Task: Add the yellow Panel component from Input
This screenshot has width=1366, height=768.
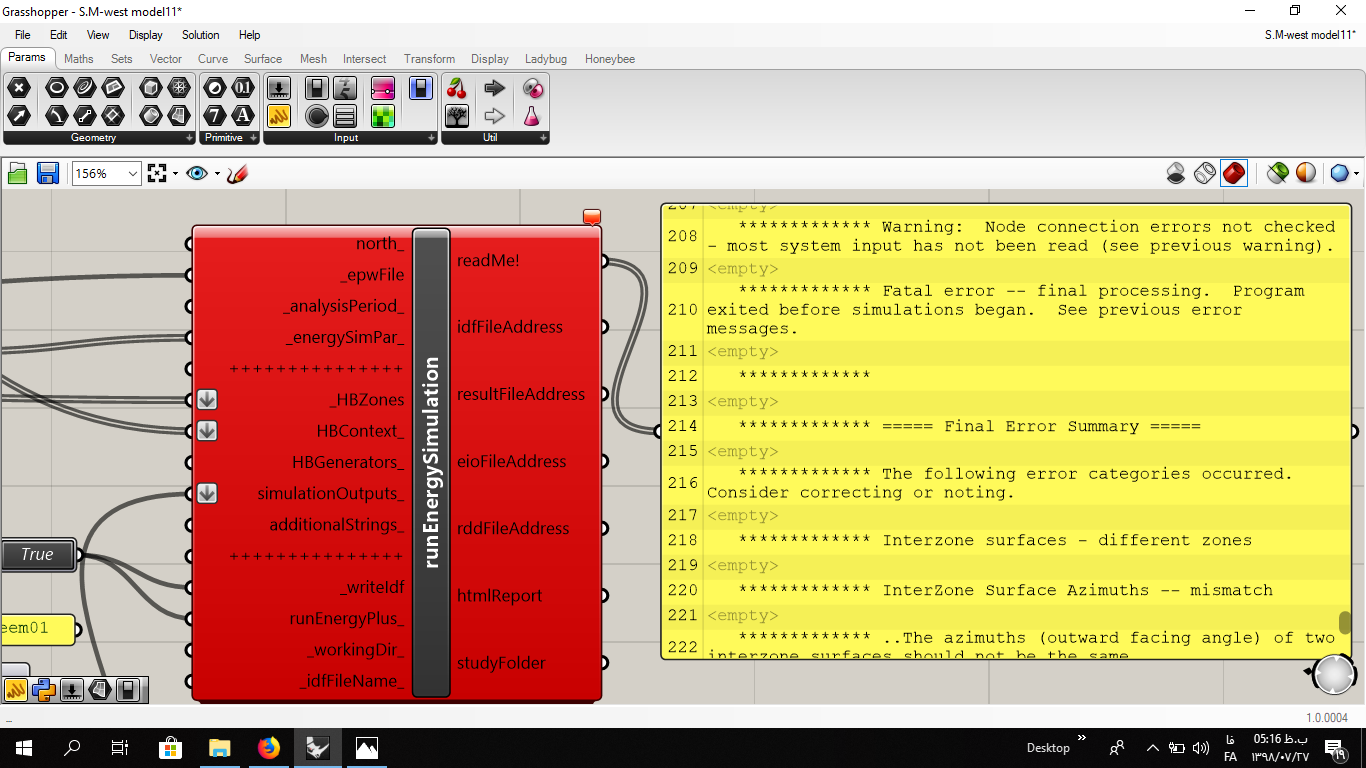Action: coord(279,116)
